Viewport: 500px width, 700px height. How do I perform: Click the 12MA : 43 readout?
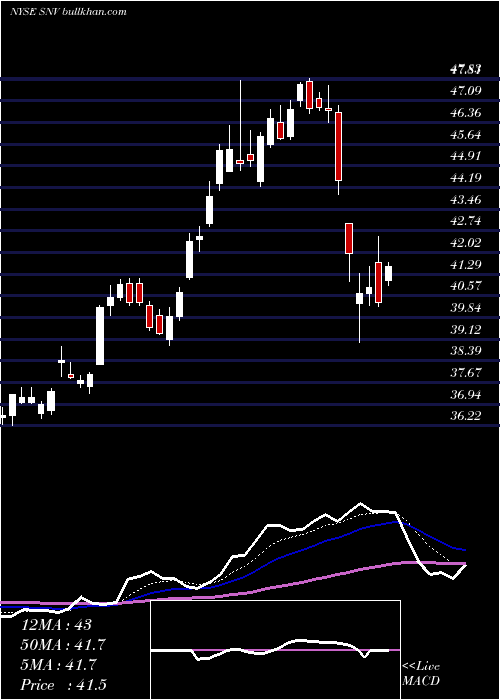[x=56, y=625]
